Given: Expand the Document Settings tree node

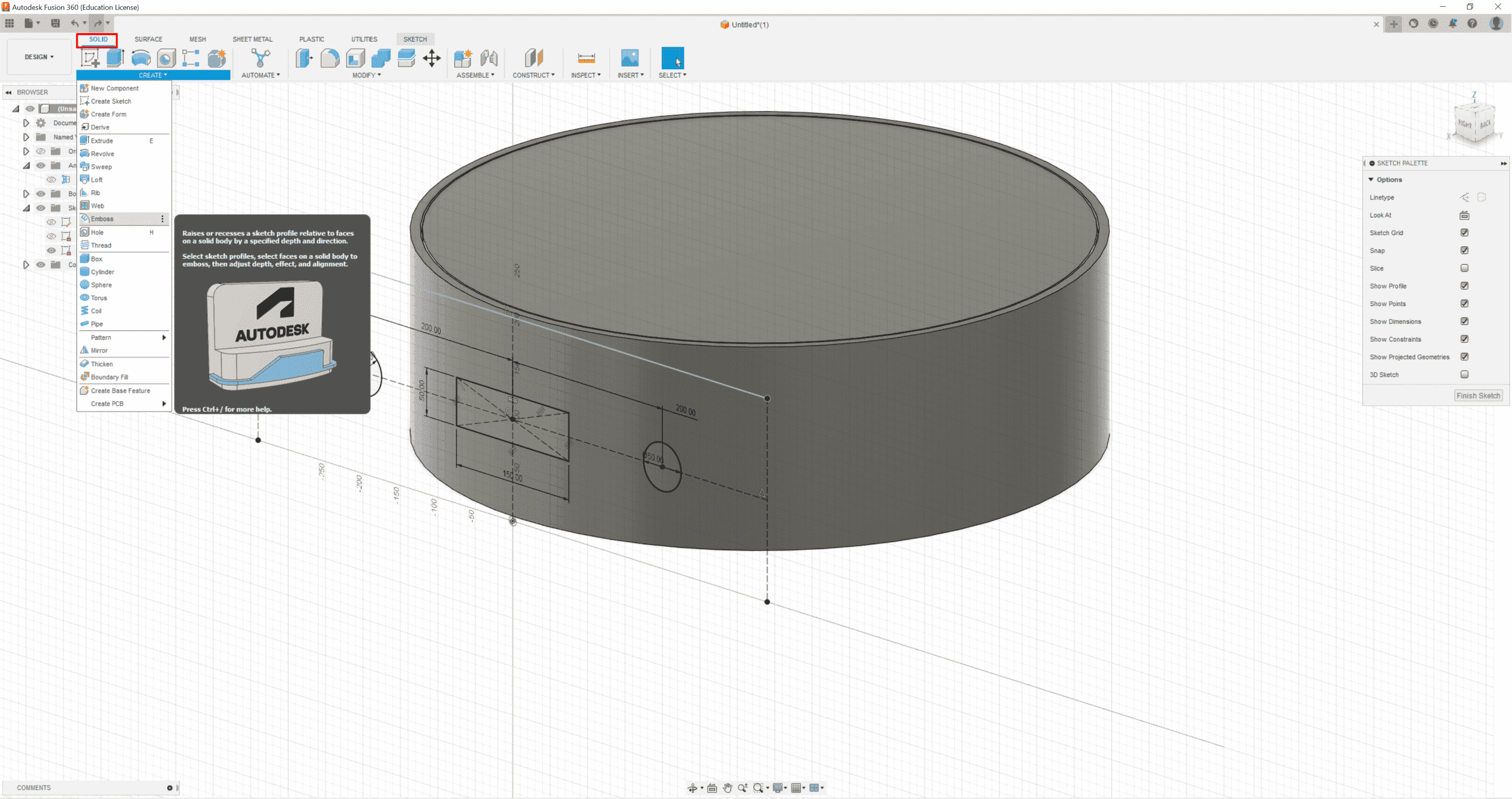Looking at the screenshot, I should click(x=26, y=123).
